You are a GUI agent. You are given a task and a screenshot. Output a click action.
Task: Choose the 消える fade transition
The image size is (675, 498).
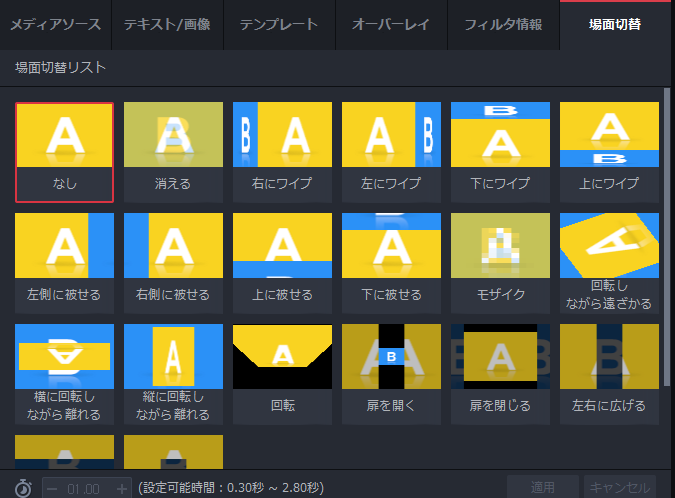[173, 152]
